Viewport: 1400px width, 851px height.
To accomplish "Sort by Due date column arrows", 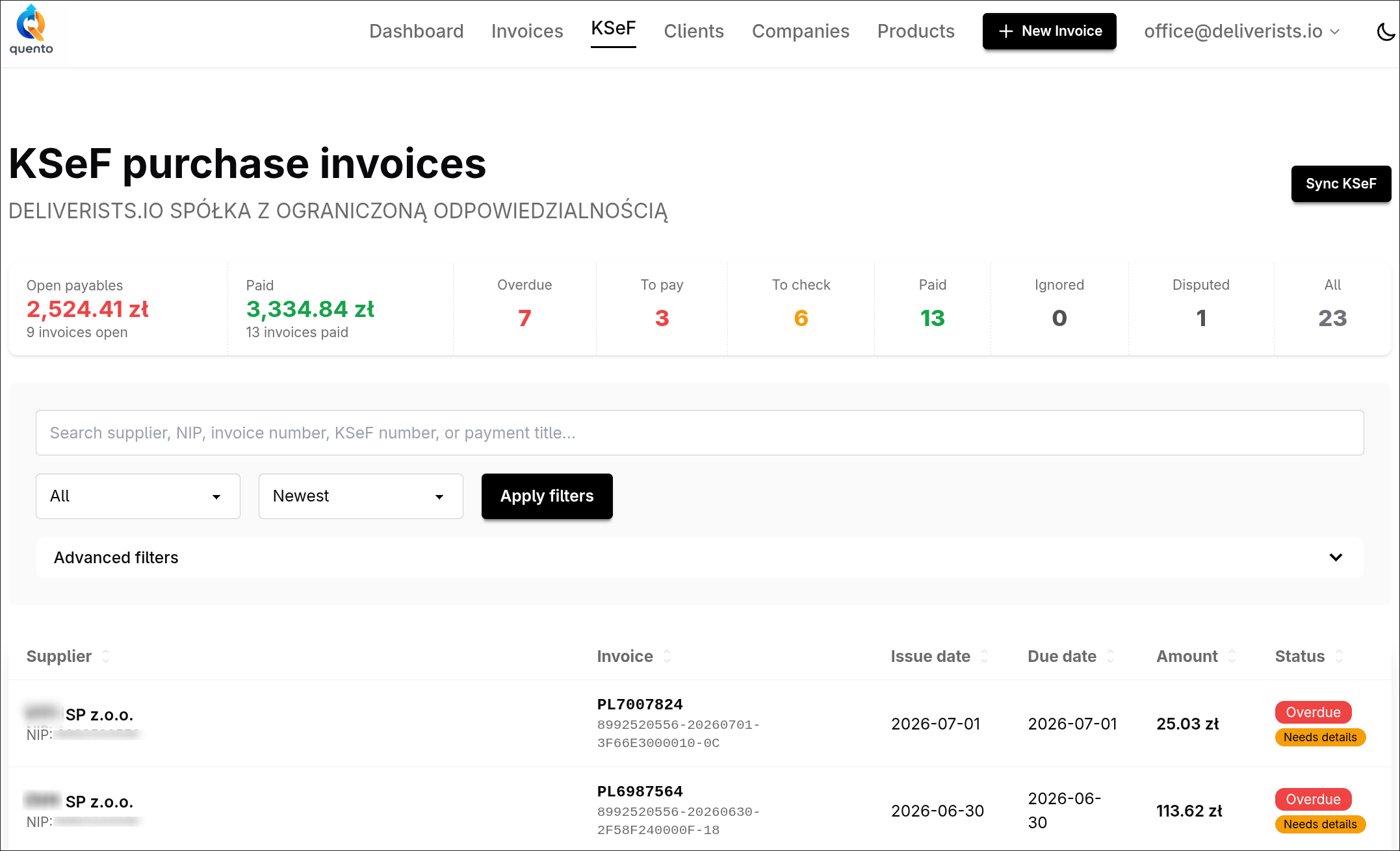I will click(x=1111, y=656).
